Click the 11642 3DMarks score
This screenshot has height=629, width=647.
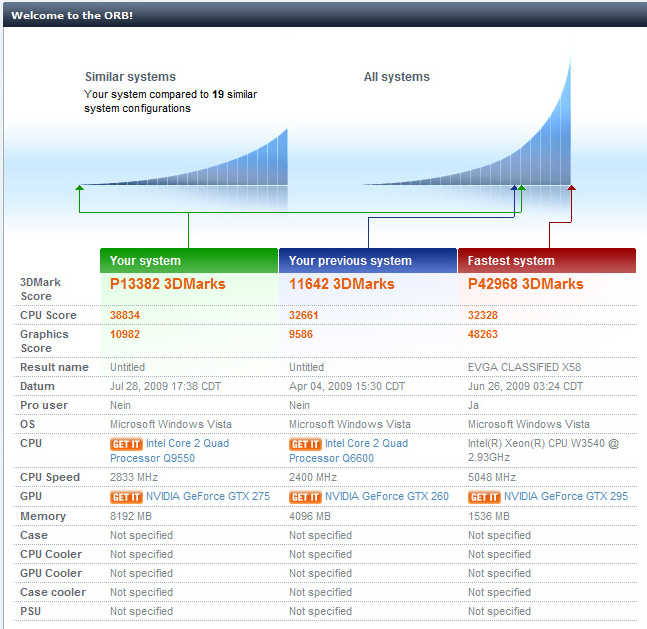[x=342, y=284]
